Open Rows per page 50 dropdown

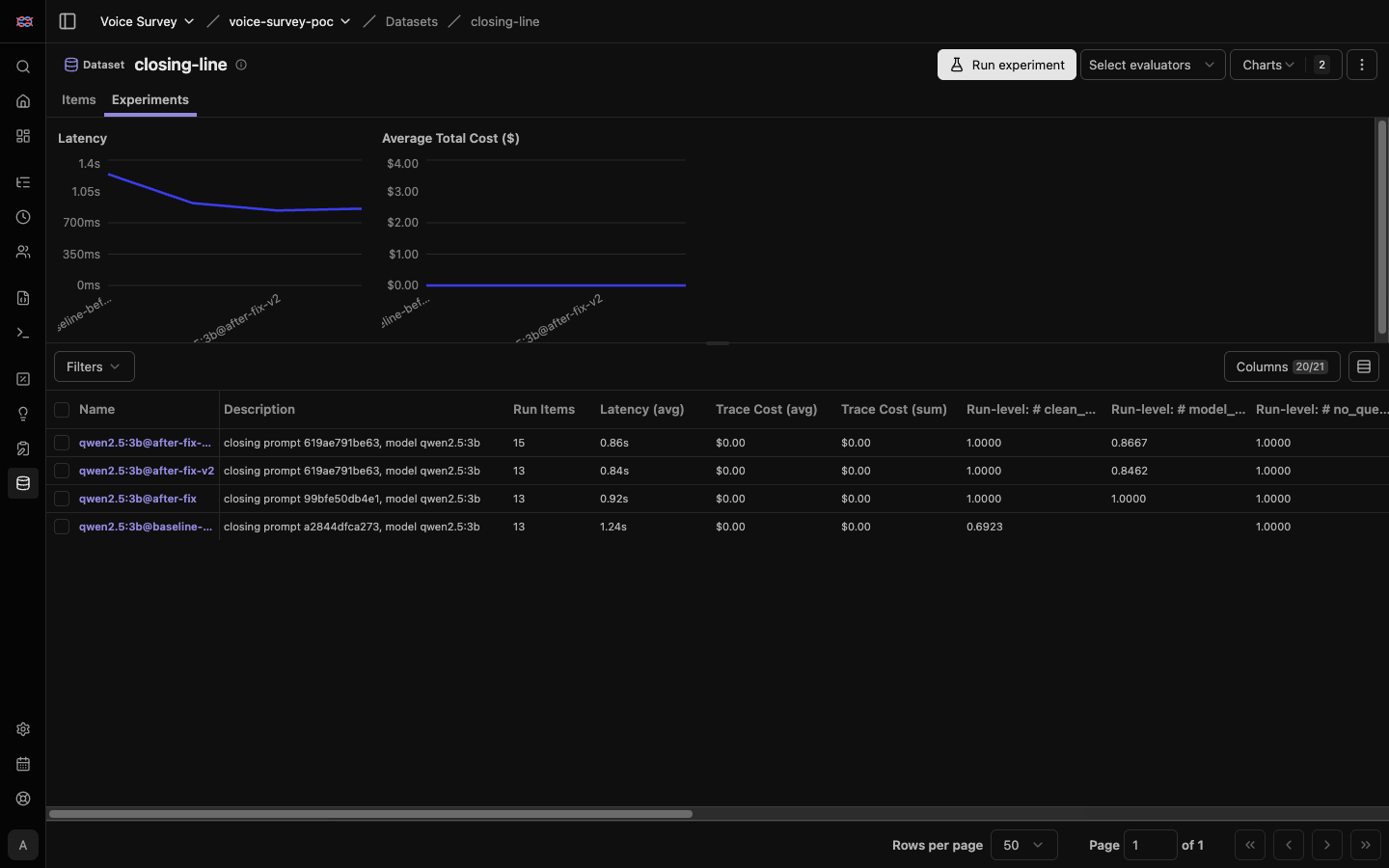[x=1024, y=845]
